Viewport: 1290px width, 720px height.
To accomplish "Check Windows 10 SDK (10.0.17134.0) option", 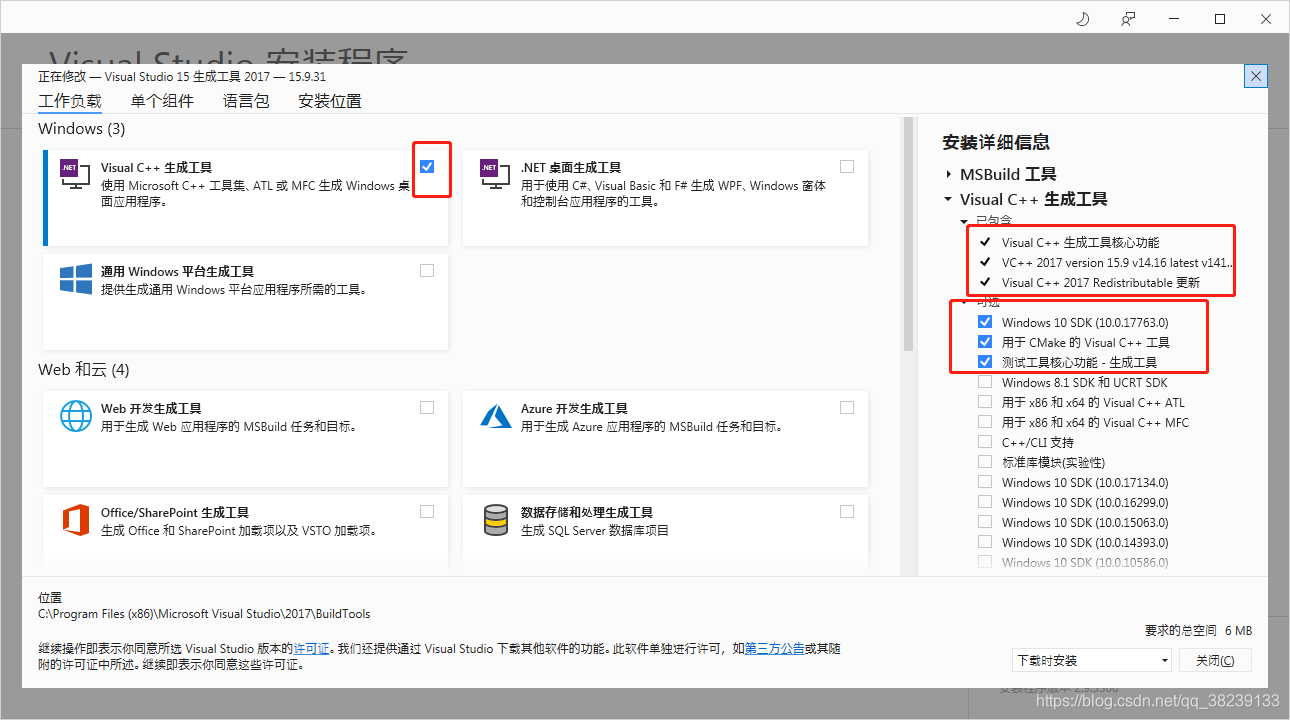I will (x=985, y=482).
